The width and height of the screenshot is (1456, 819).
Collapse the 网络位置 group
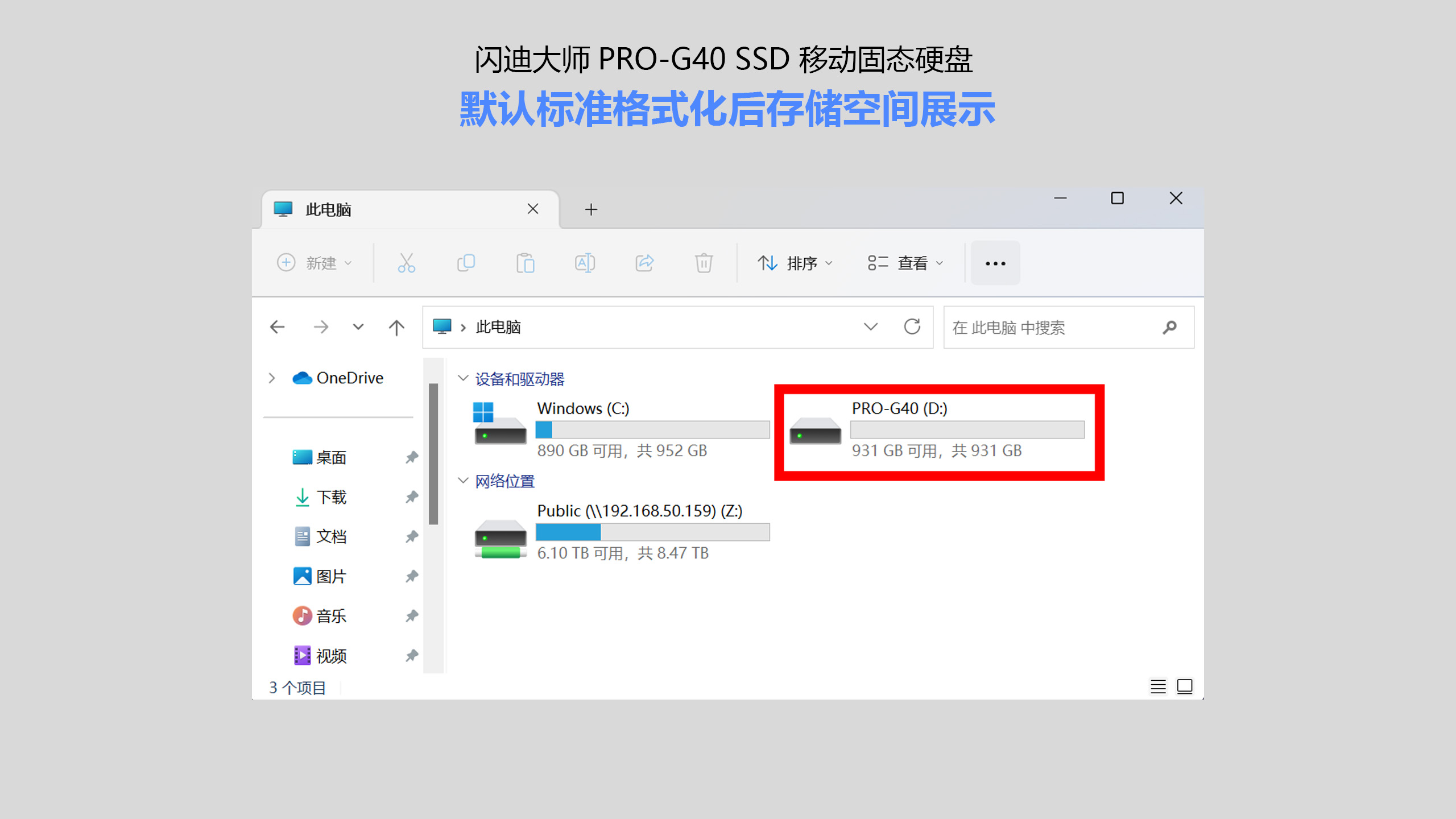(x=463, y=481)
